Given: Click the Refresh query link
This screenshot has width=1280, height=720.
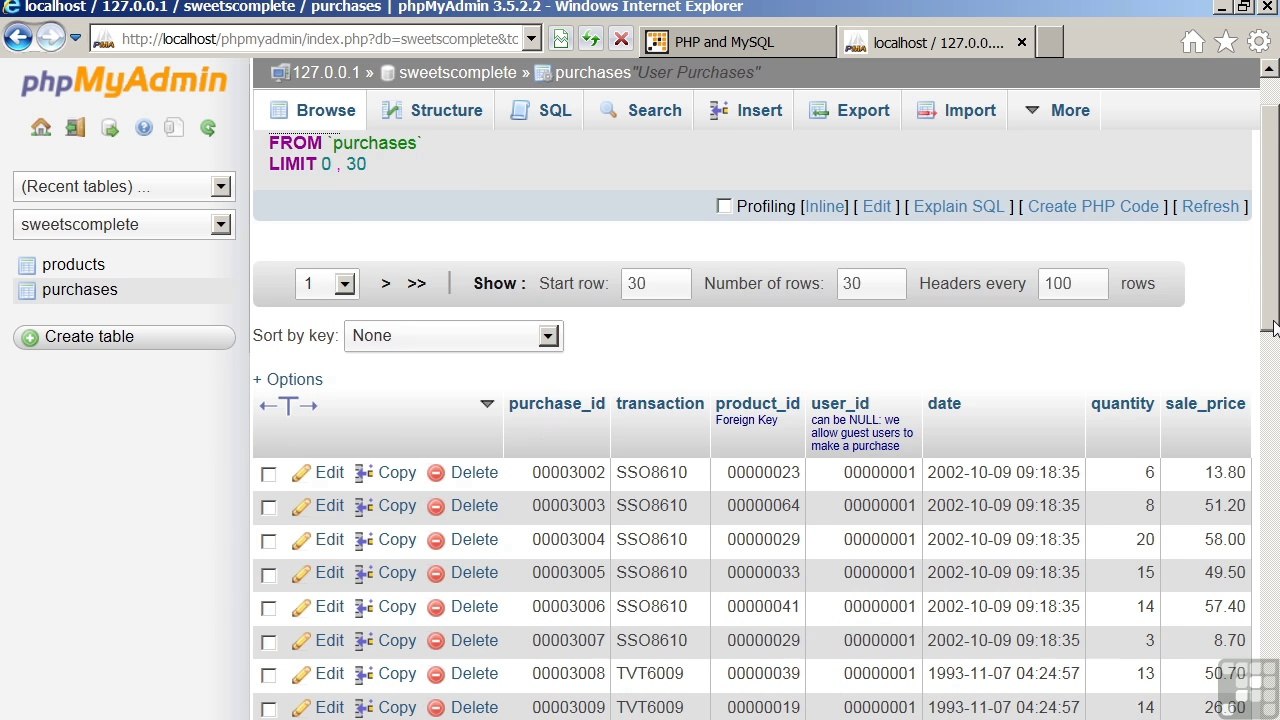Looking at the screenshot, I should point(1210,206).
